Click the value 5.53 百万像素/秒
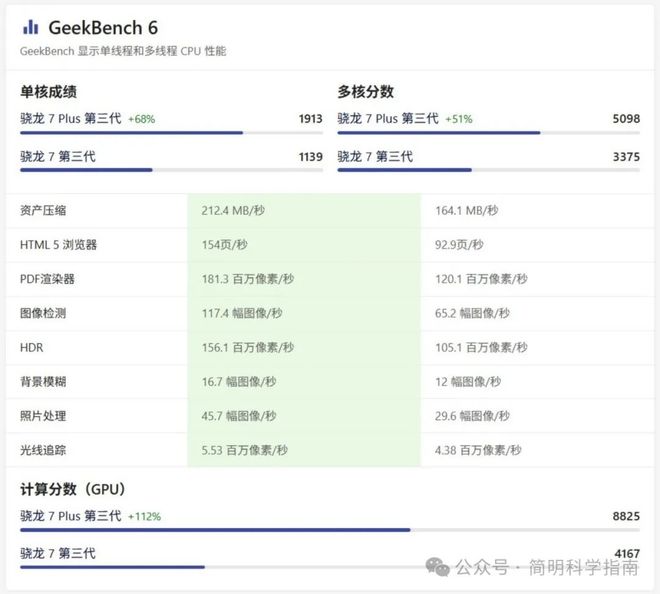The image size is (660, 594). tap(245, 450)
